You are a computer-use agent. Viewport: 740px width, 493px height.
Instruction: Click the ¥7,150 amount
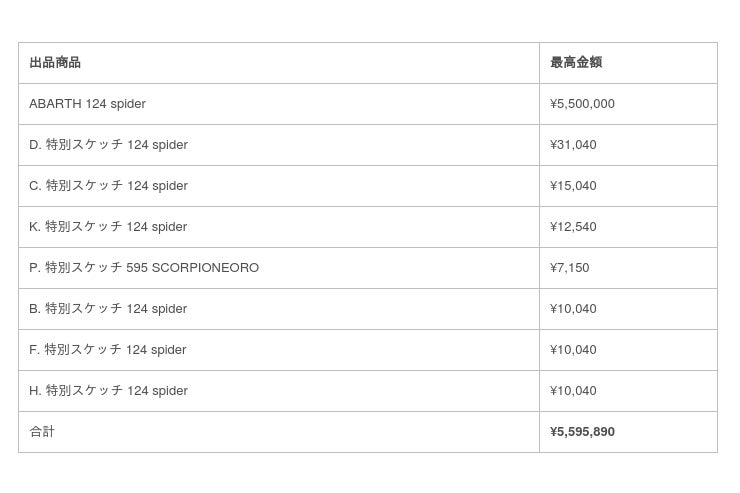pos(569,268)
